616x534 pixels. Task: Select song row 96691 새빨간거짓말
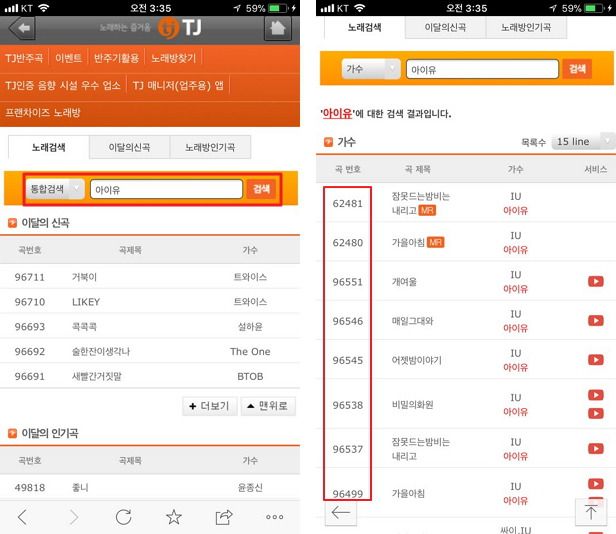click(x=150, y=376)
